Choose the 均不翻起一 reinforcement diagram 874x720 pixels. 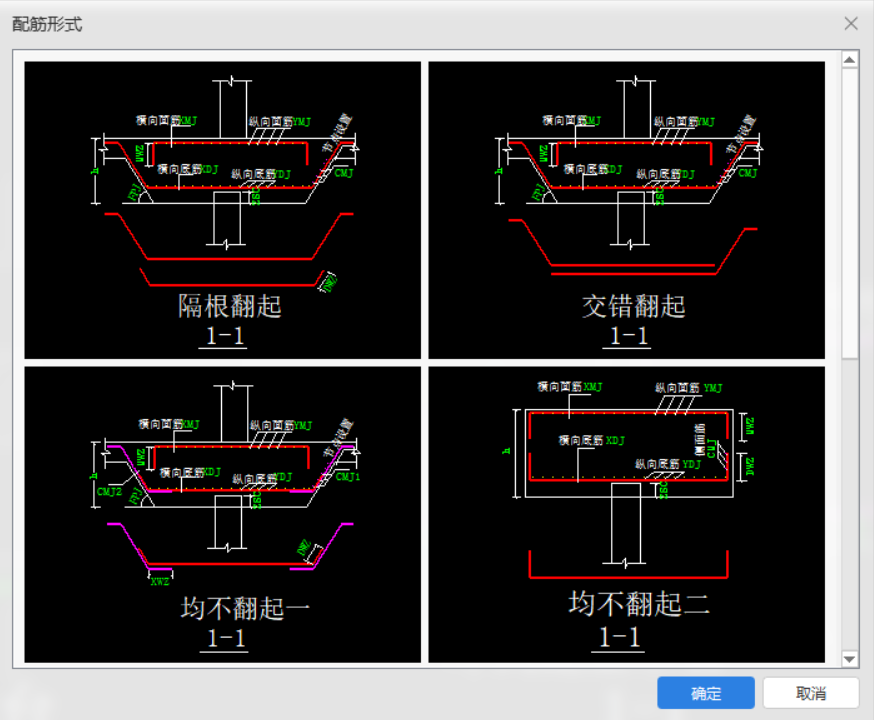[222, 514]
